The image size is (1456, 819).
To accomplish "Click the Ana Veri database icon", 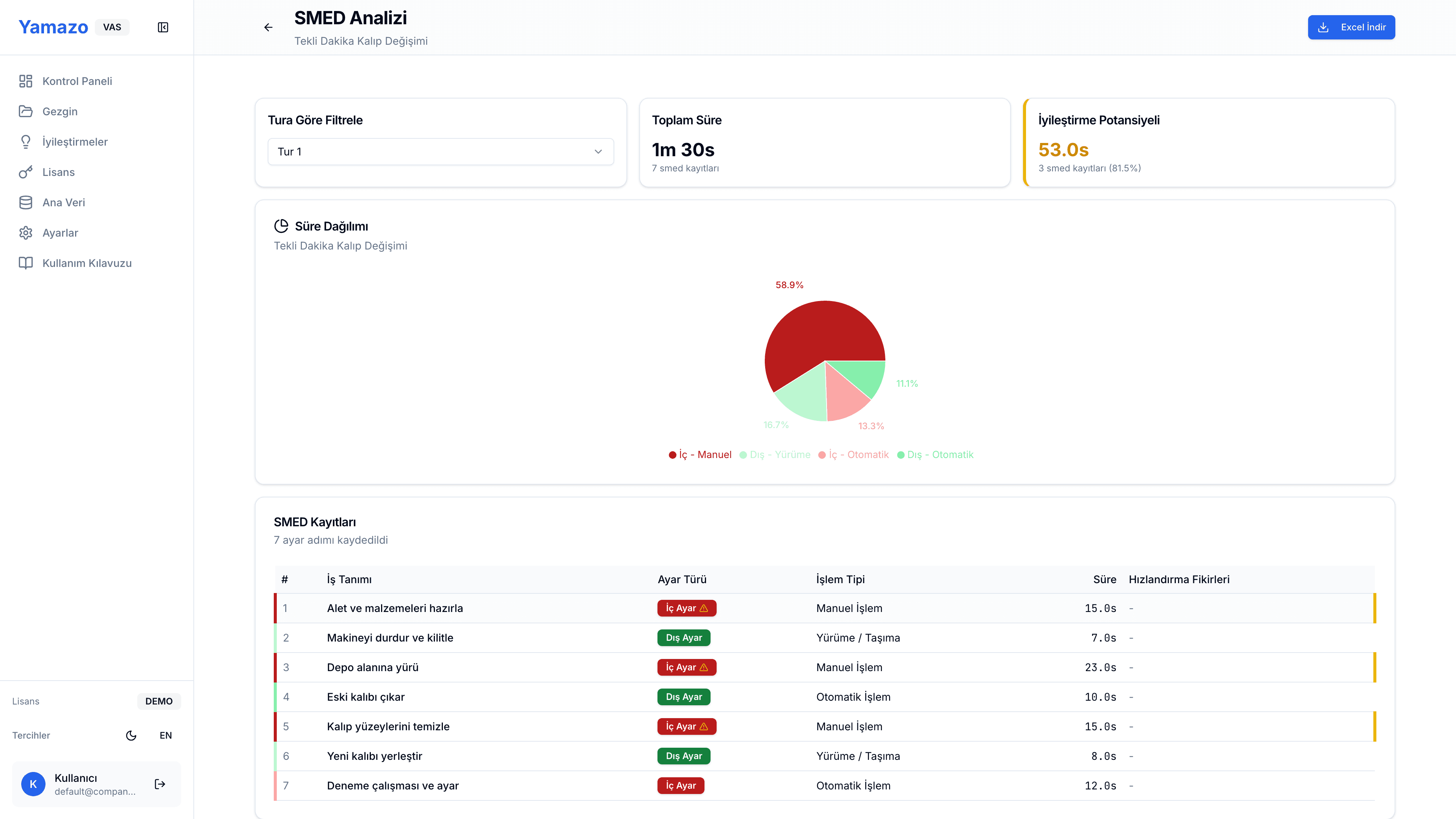I will point(25,202).
